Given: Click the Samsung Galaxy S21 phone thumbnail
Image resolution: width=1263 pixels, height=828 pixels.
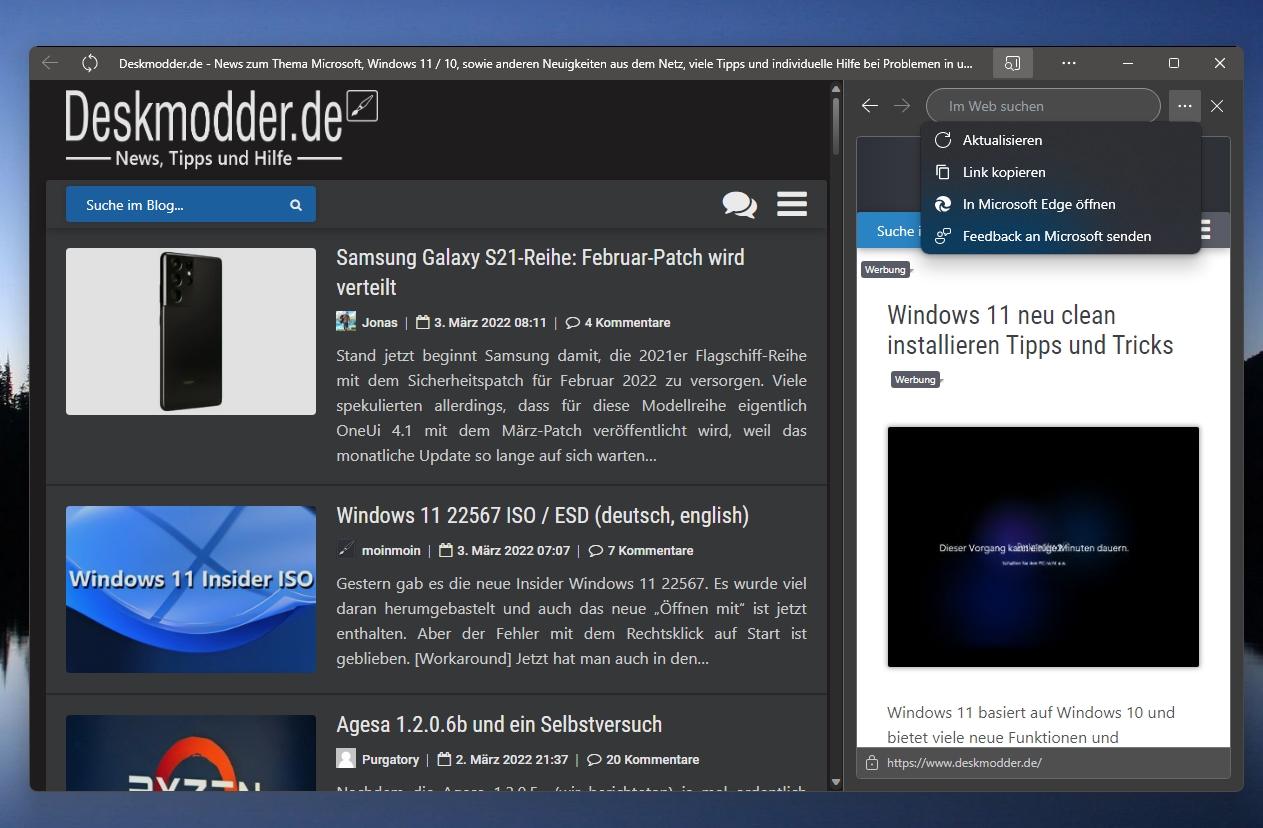Looking at the screenshot, I should click(x=191, y=331).
